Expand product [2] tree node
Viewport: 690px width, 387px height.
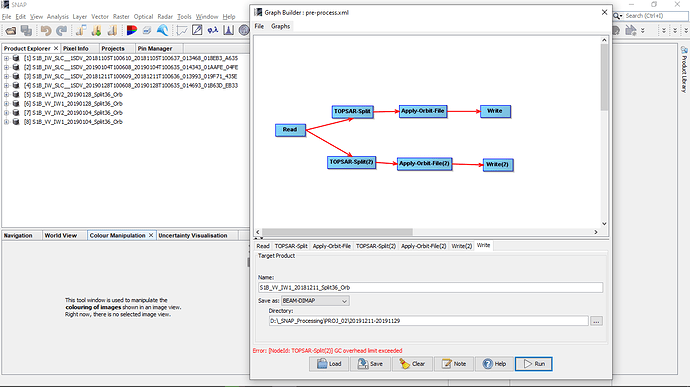pyautogui.click(x=6, y=67)
